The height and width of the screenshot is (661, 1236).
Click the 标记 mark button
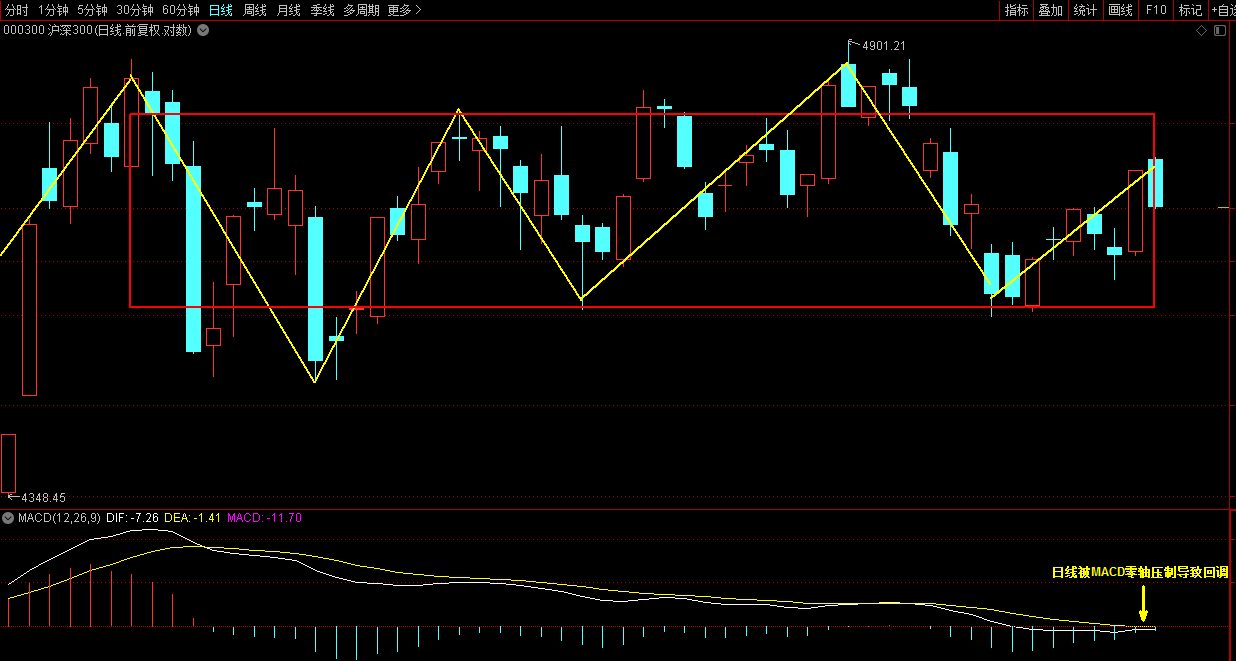(1190, 10)
